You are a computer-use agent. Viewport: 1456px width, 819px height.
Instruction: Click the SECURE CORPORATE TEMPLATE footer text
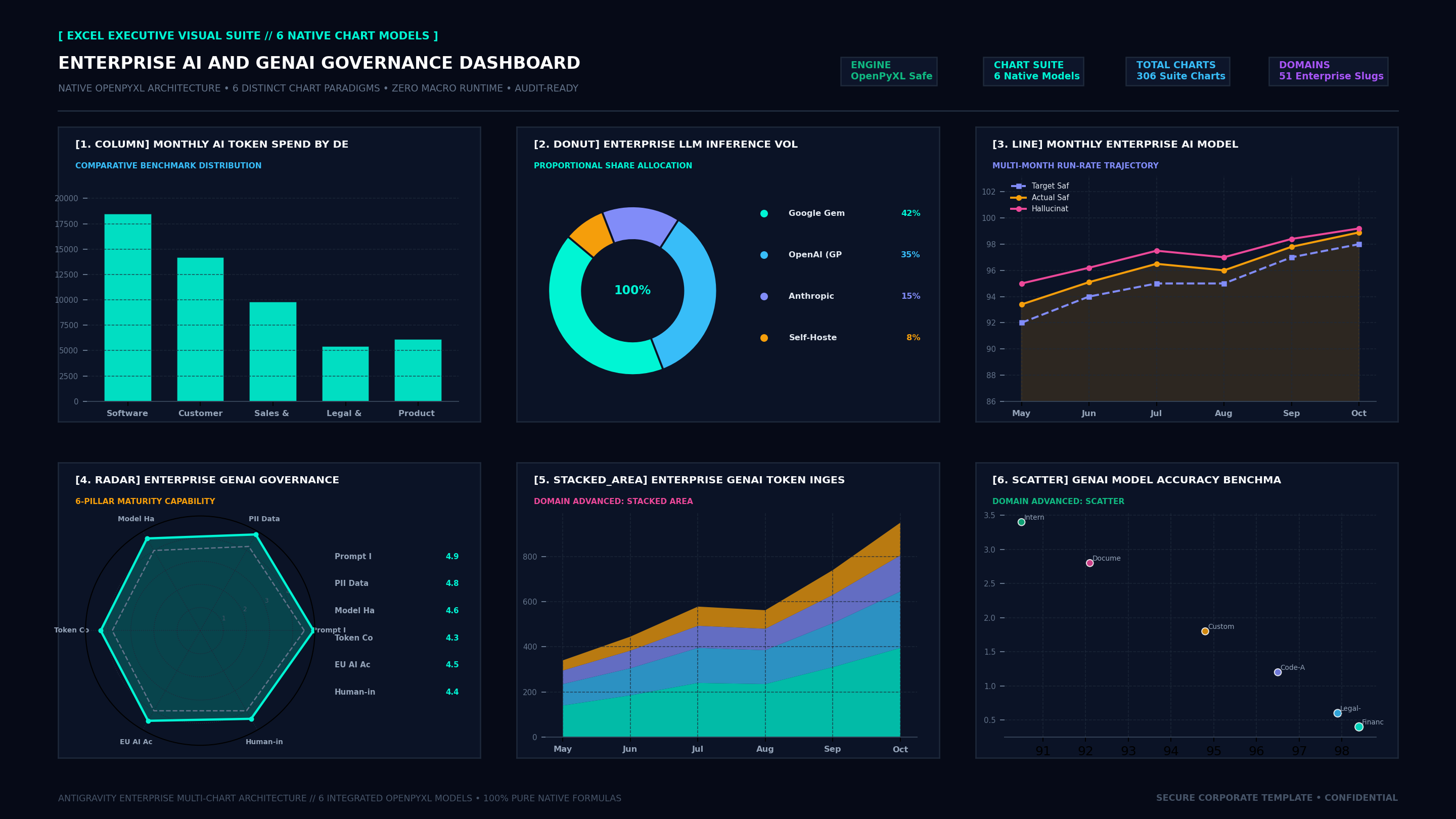coord(1235,798)
